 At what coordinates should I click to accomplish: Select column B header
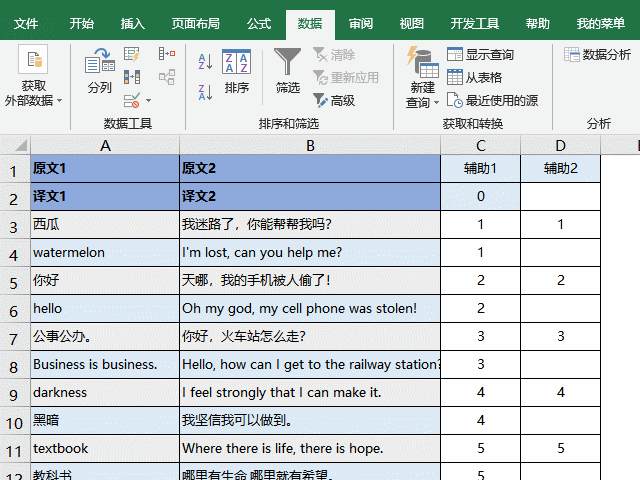pos(310,145)
